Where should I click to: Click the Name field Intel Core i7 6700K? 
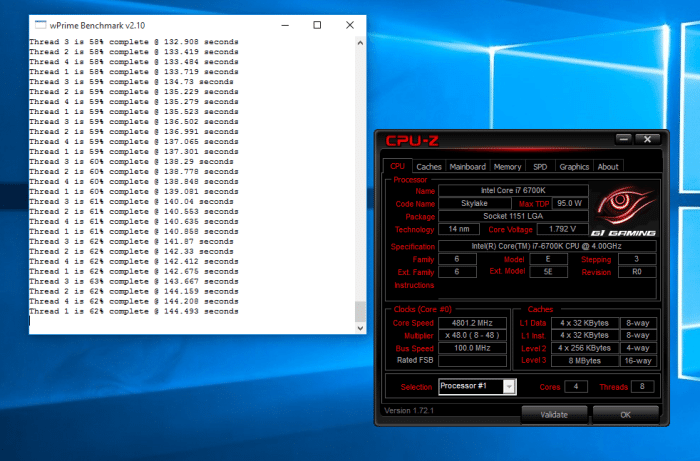513,191
